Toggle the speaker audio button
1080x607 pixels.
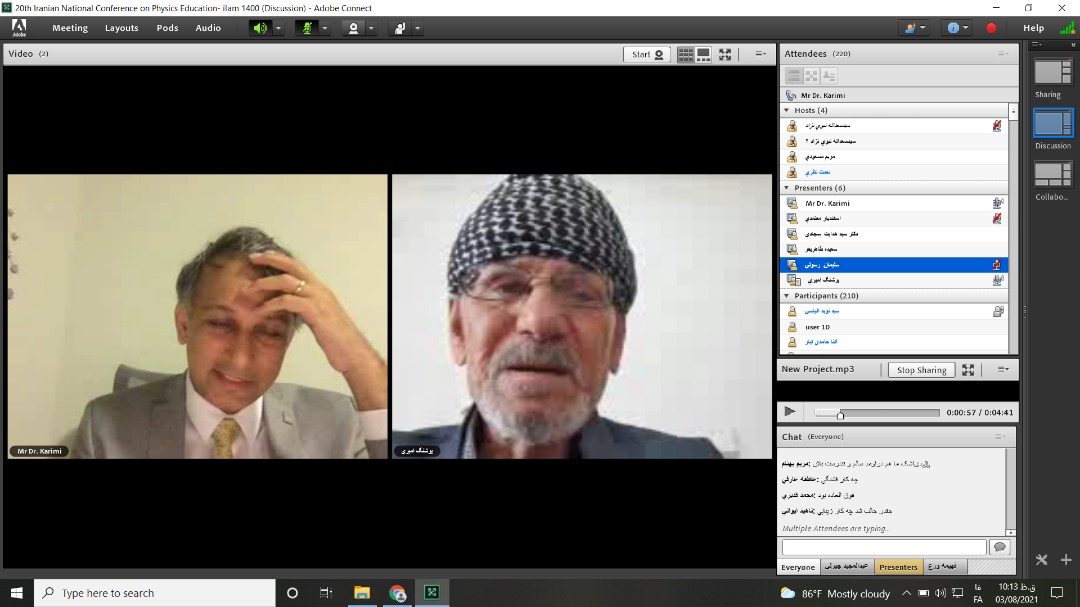click(260, 28)
